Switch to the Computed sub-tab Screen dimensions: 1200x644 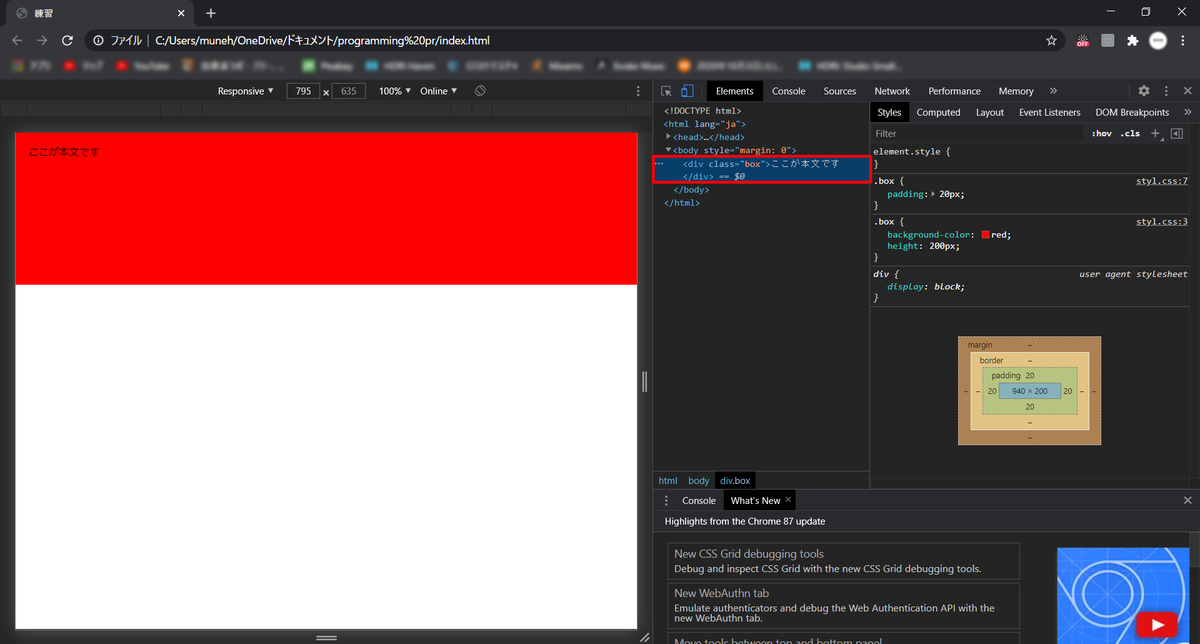[938, 112]
